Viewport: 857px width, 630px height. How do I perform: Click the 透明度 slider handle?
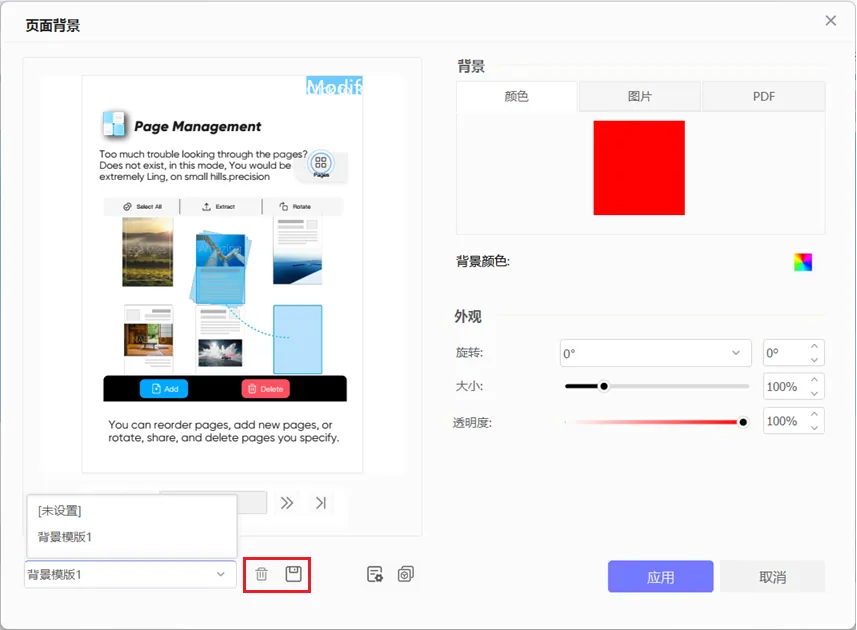pyautogui.click(x=743, y=422)
